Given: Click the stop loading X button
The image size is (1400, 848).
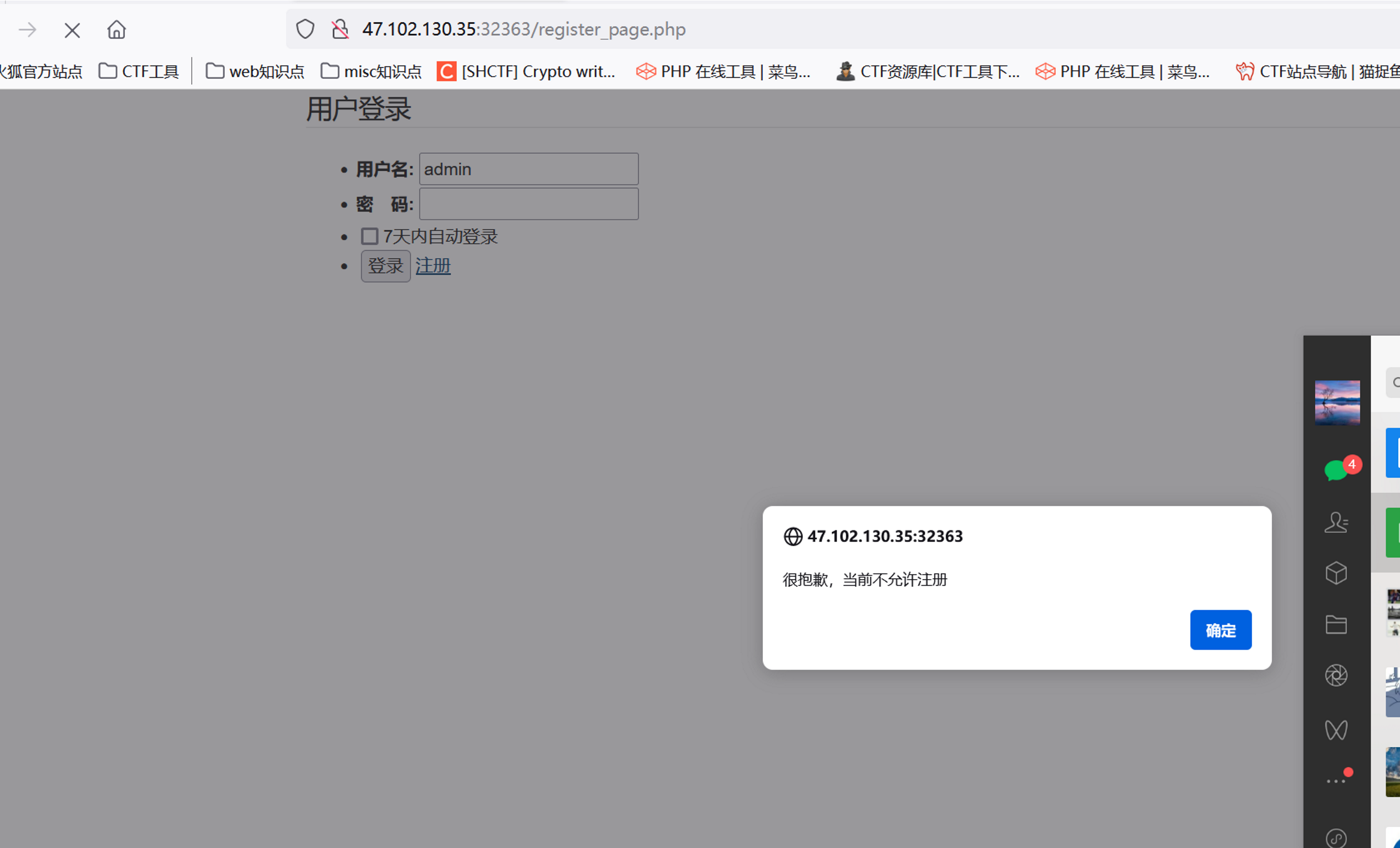Looking at the screenshot, I should tap(72, 30).
